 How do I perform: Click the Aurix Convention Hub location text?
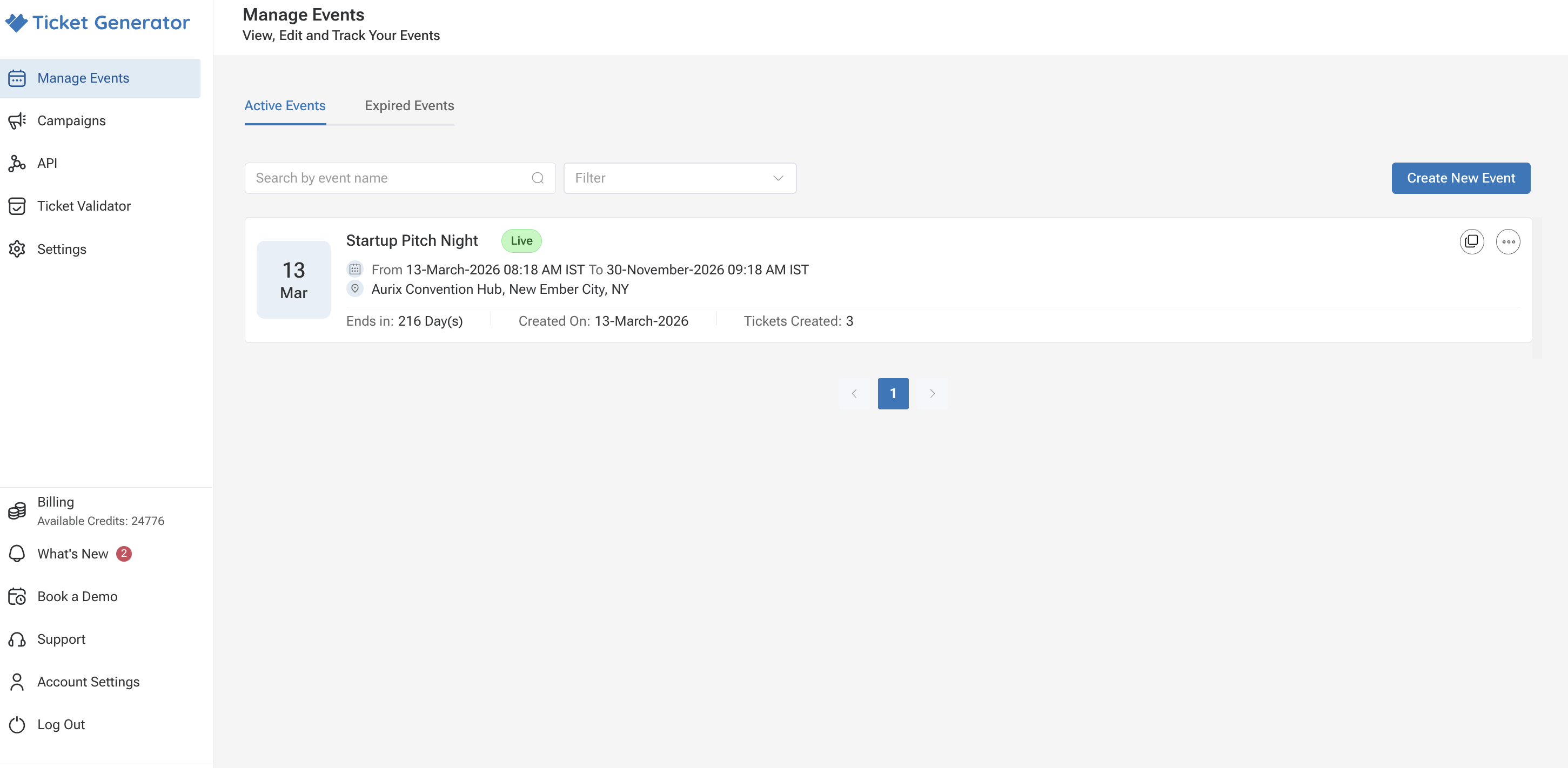500,289
